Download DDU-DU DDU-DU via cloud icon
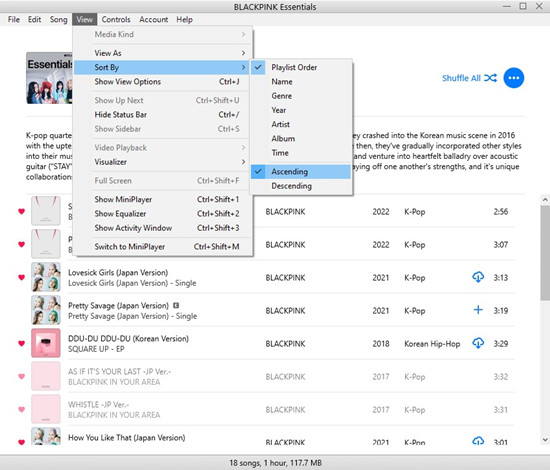 coord(478,343)
